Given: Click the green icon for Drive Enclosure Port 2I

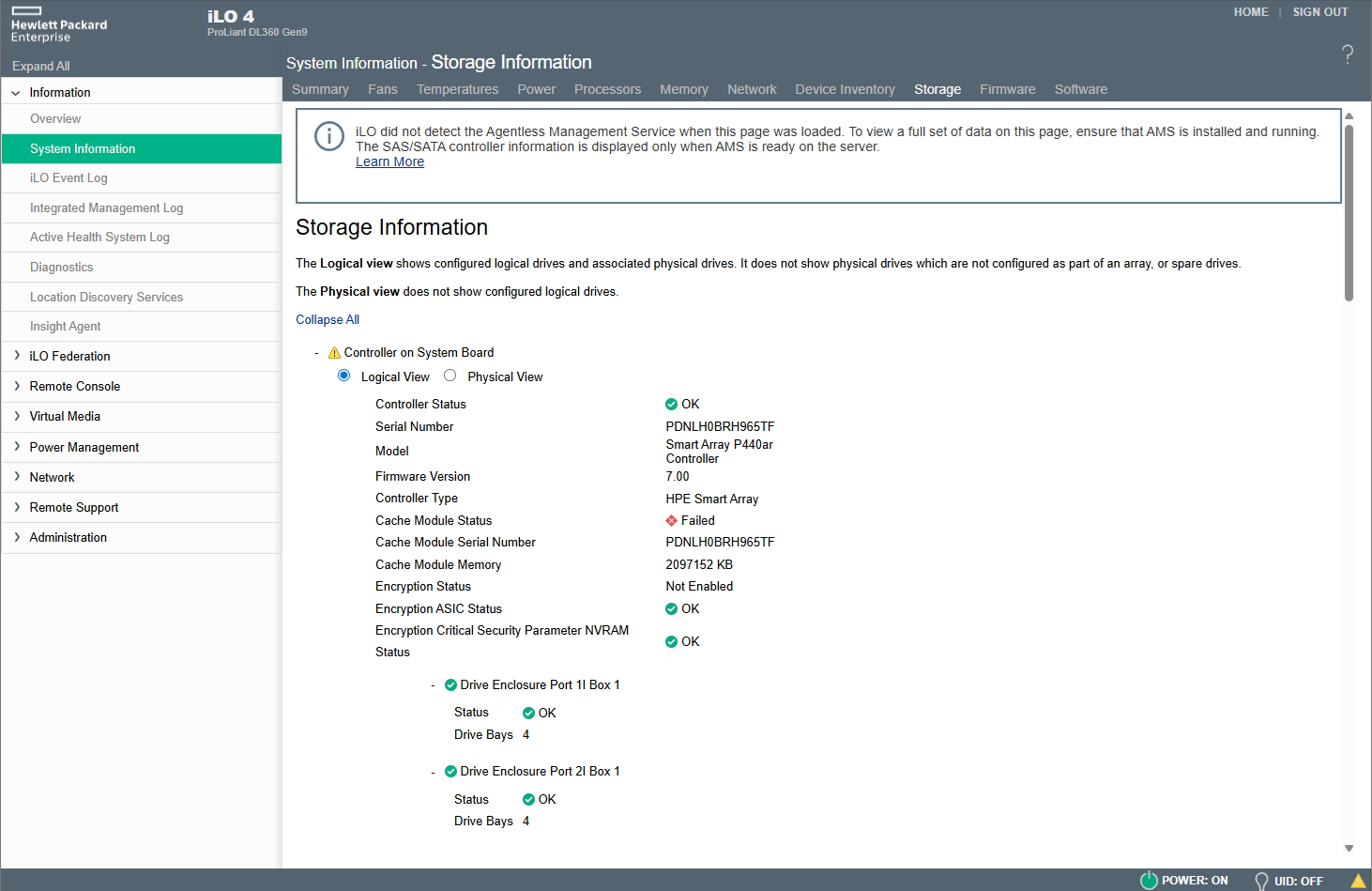Looking at the screenshot, I should click(450, 772).
